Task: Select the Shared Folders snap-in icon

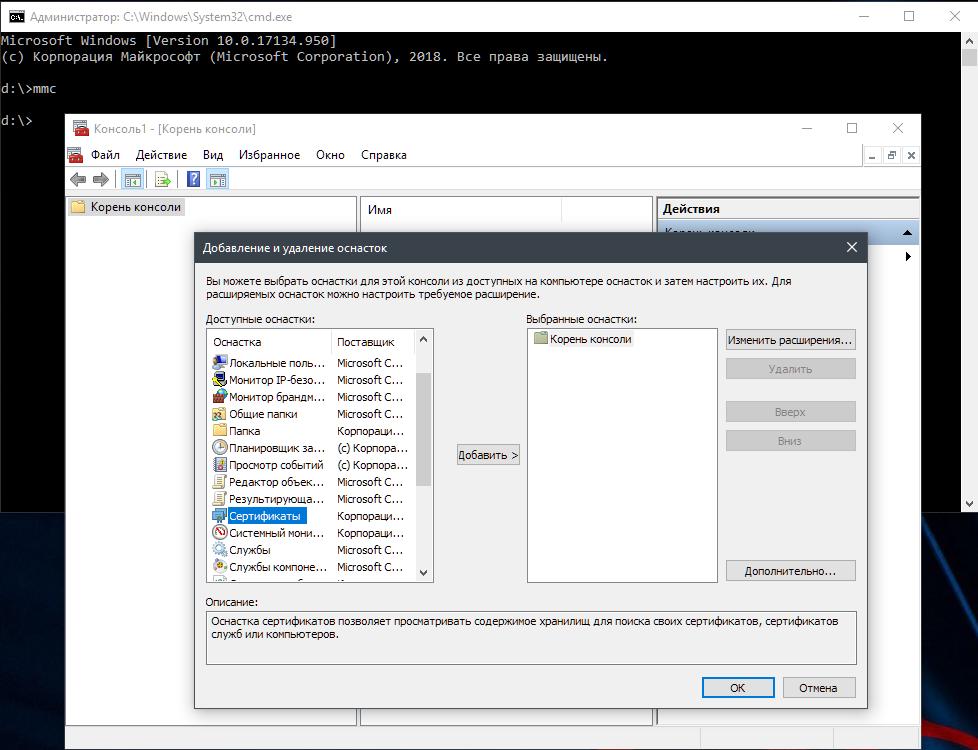Action: pos(219,414)
